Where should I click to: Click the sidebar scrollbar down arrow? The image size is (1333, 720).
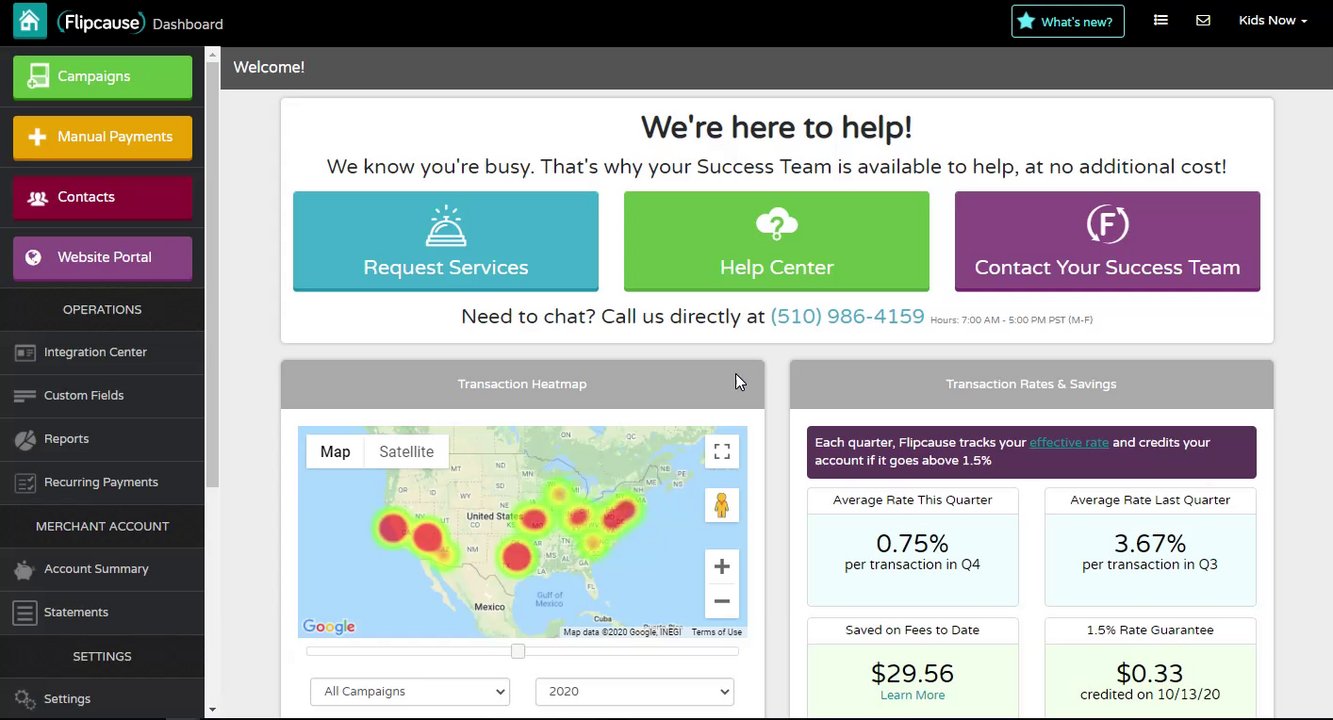pyautogui.click(x=211, y=710)
